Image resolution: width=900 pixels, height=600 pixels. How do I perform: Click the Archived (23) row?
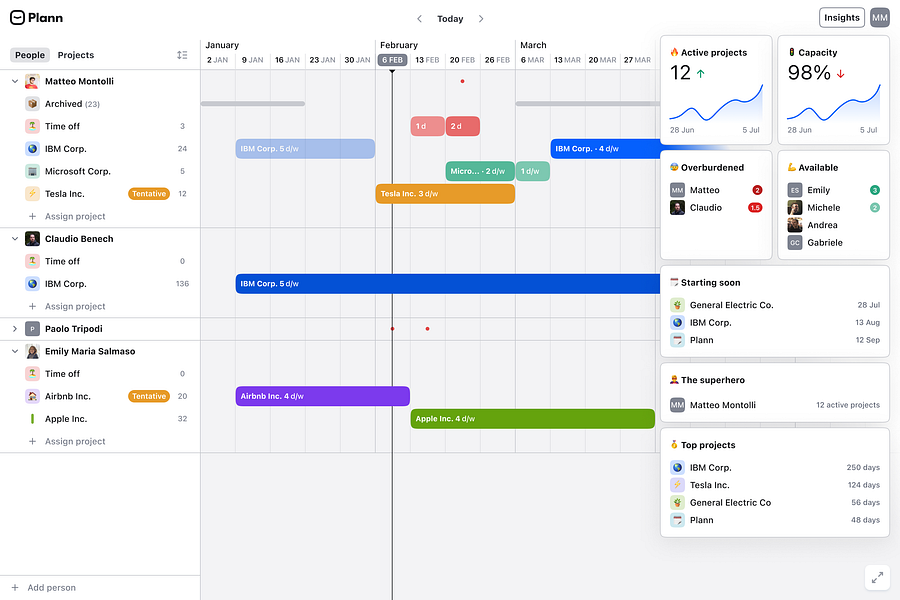click(100, 104)
